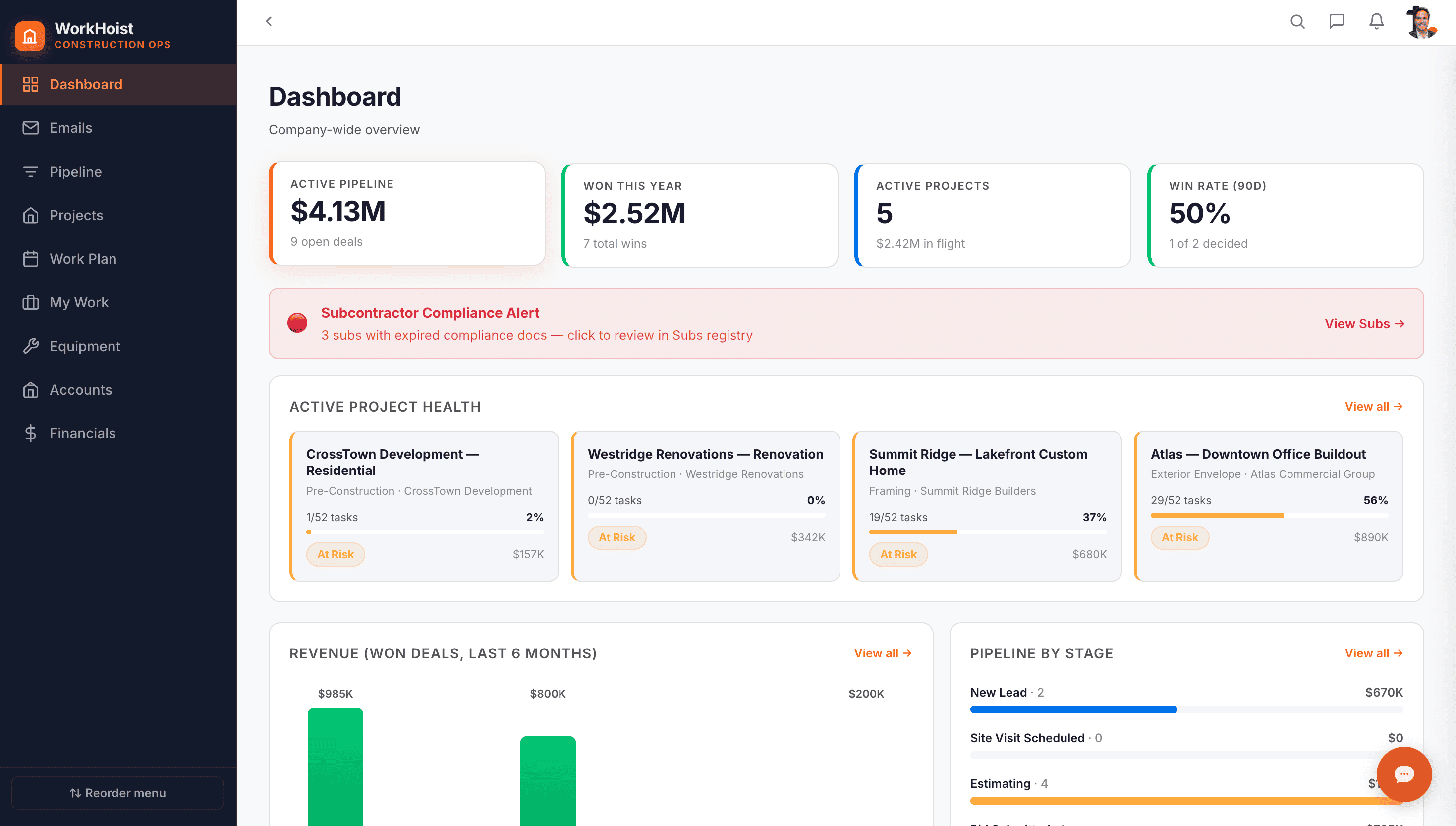Image resolution: width=1456 pixels, height=826 pixels.
Task: Open Westridge Renovations project card
Action: (705, 506)
